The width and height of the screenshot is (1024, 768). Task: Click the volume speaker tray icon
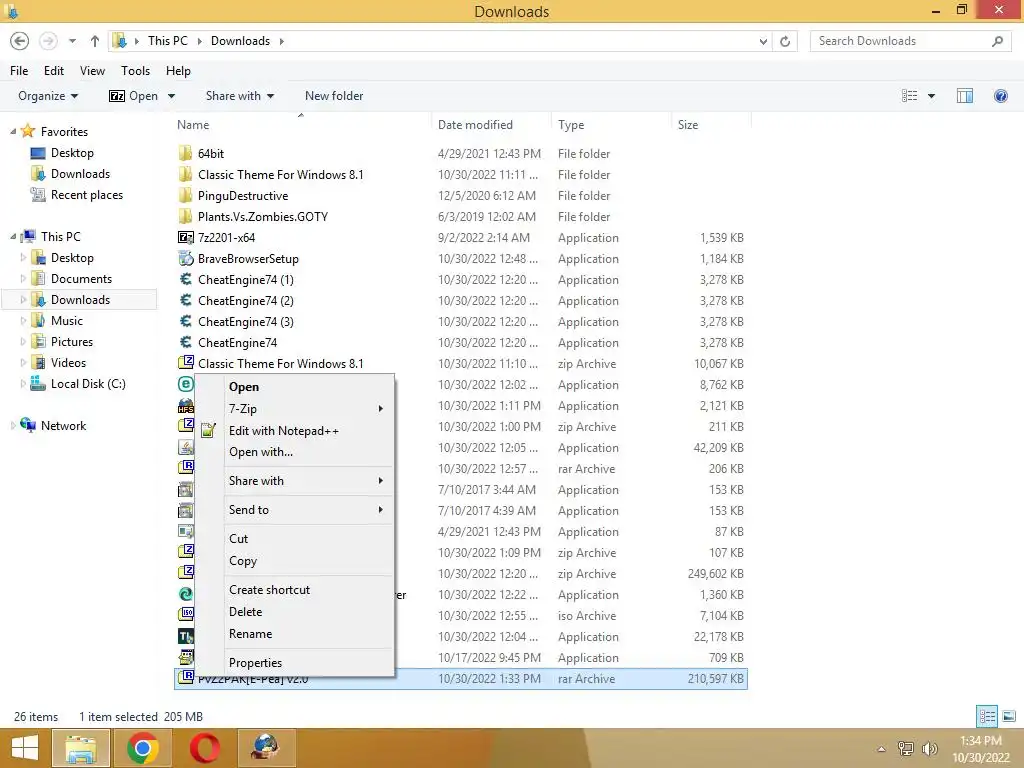(930, 748)
